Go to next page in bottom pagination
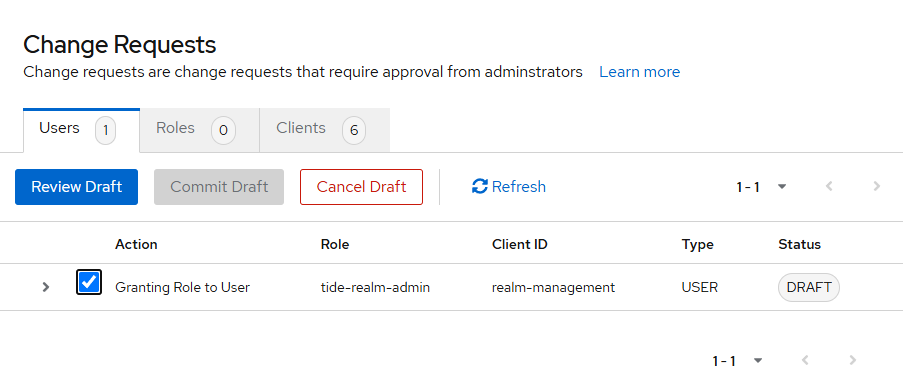This screenshot has width=903, height=386. (853, 361)
